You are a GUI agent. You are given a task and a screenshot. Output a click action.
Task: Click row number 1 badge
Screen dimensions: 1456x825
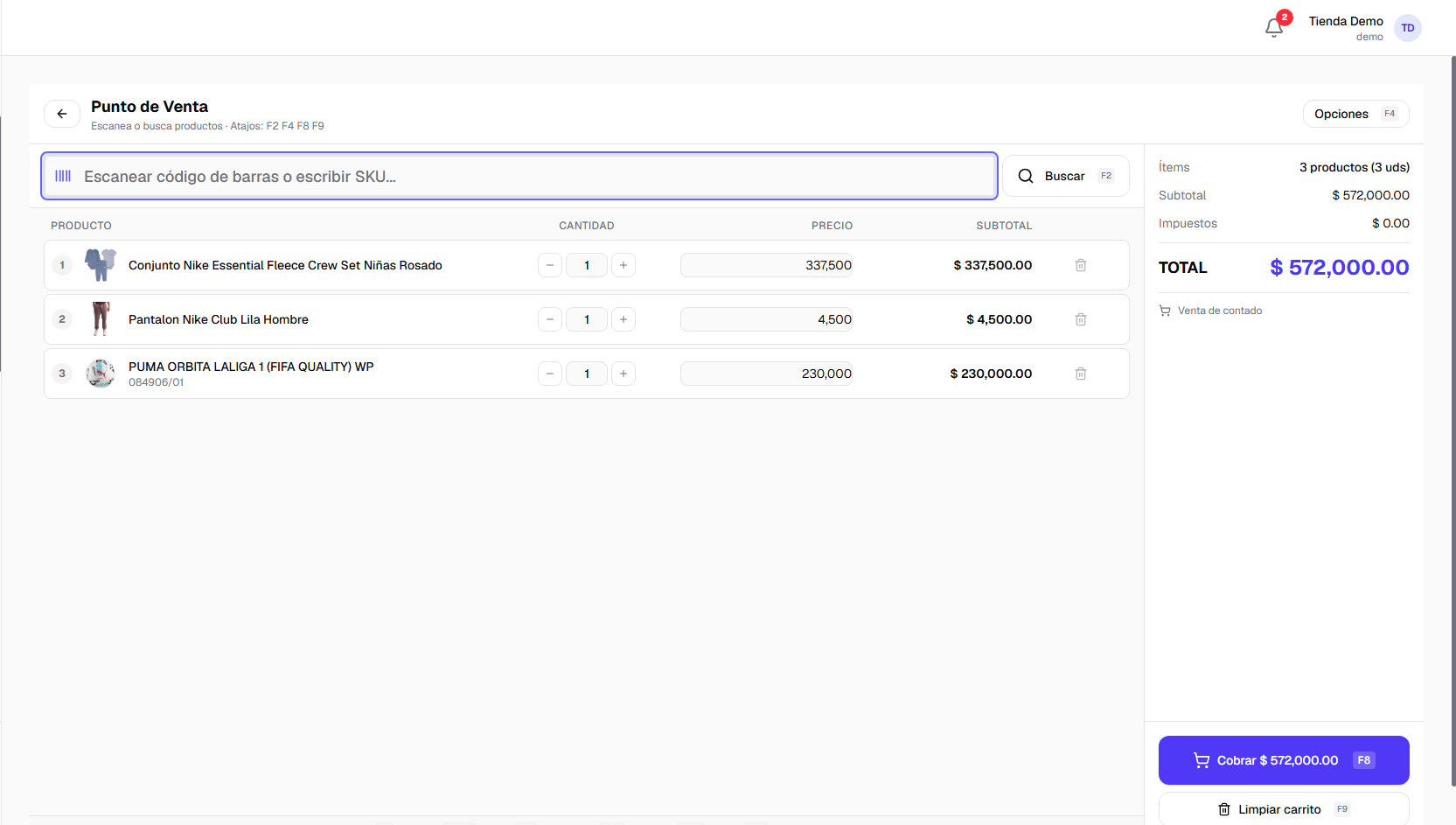coord(62,265)
